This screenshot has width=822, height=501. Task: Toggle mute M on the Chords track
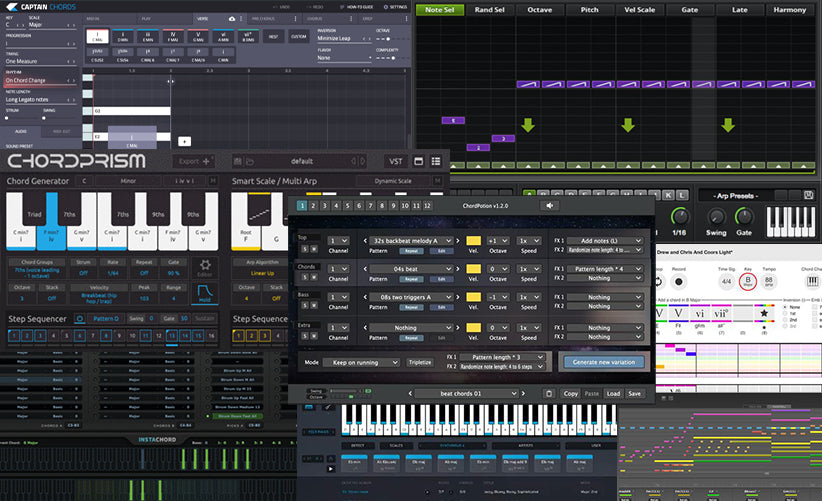(x=313, y=277)
